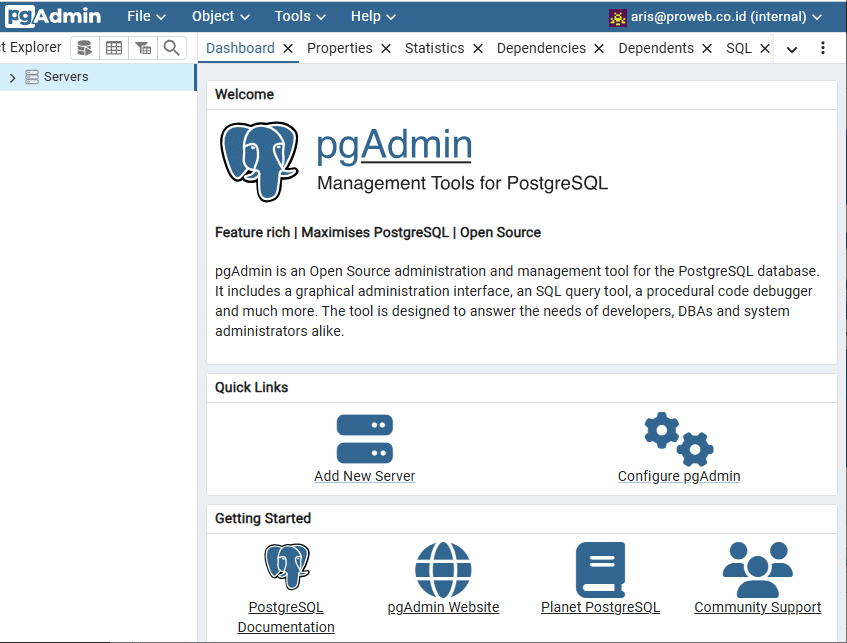Click 'Management Tools for PostgreSQL' subtitle
This screenshot has width=847, height=643.
462,183
